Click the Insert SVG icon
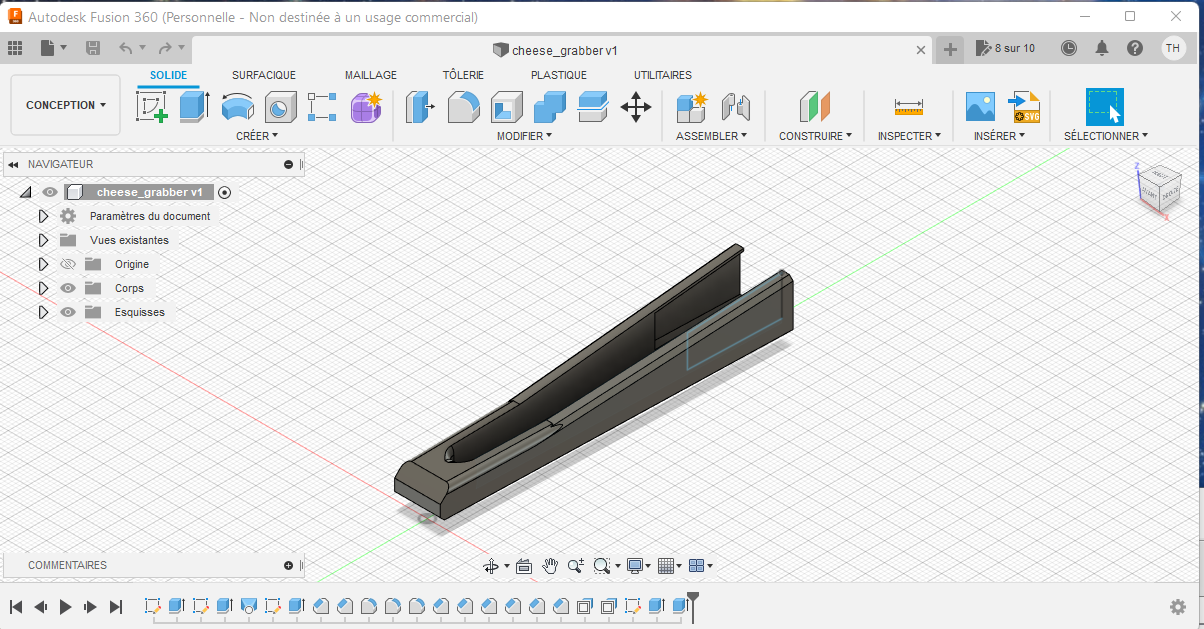Image resolution: width=1204 pixels, height=629 pixels. [1024, 106]
